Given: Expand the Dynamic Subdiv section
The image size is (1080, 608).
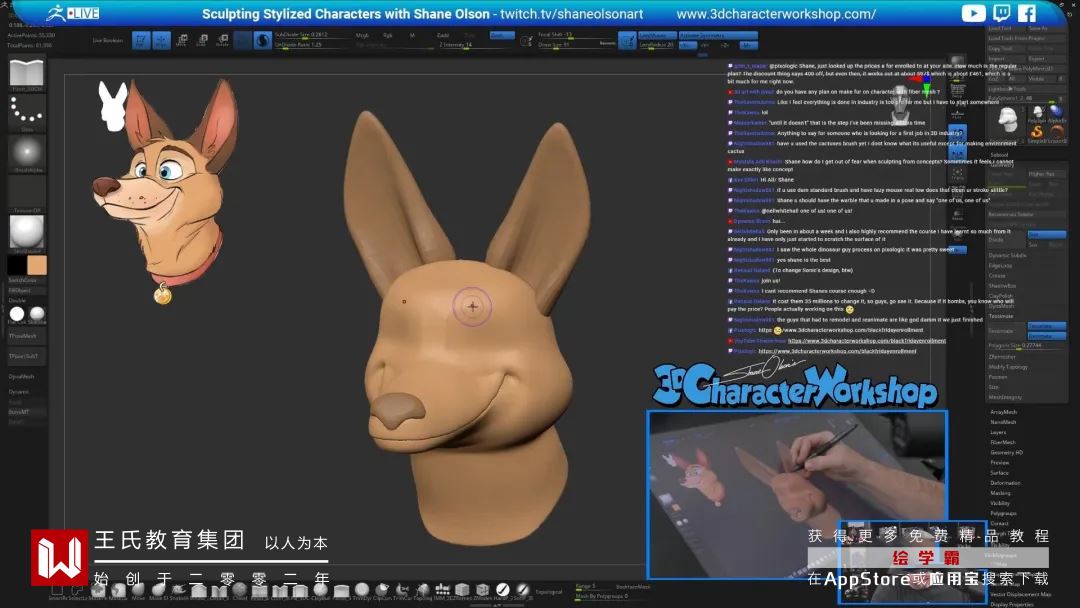Looking at the screenshot, I should coord(1007,255).
